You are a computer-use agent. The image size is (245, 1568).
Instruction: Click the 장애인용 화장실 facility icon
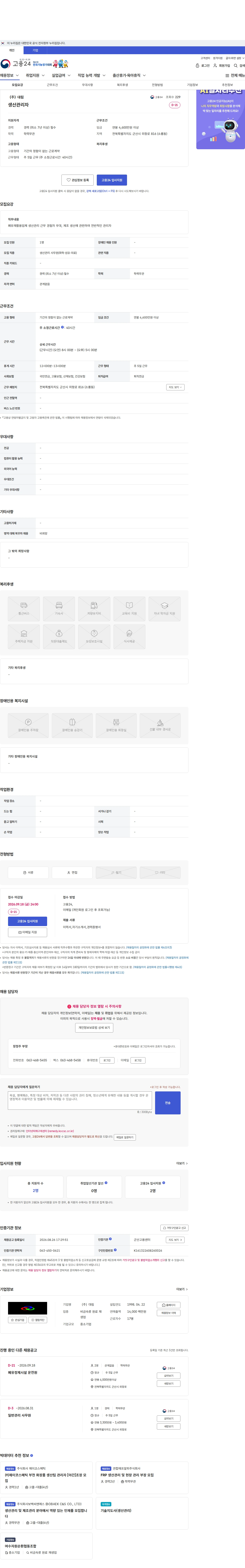(116, 726)
